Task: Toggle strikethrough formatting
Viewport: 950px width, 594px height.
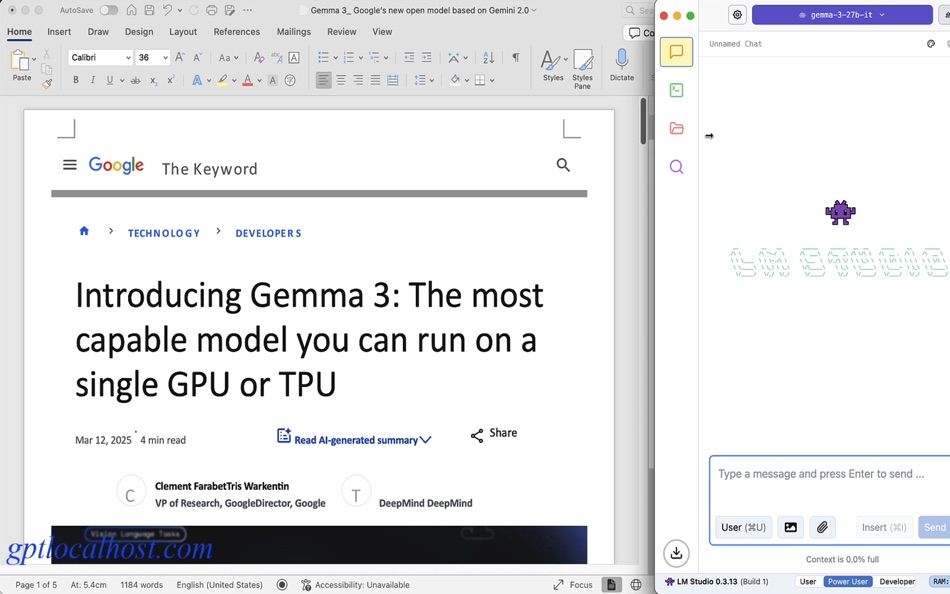Action: coord(135,80)
